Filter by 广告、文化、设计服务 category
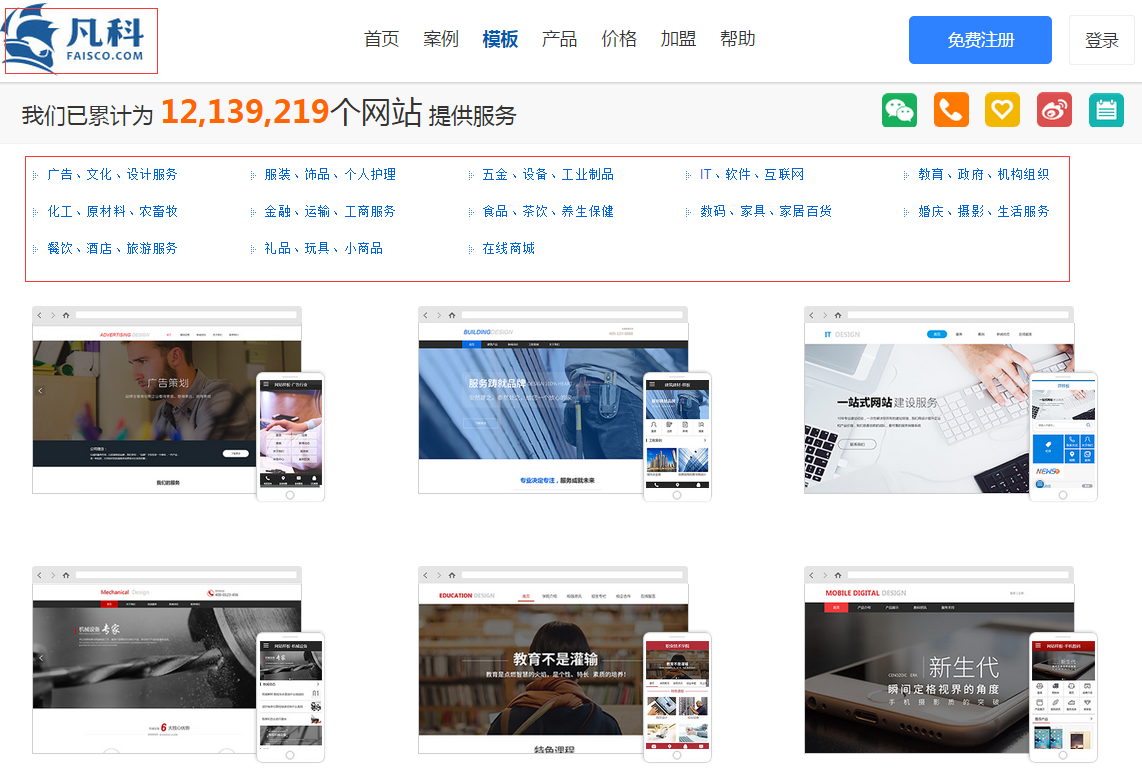Screen dimensions: 1142x769 click(112, 174)
